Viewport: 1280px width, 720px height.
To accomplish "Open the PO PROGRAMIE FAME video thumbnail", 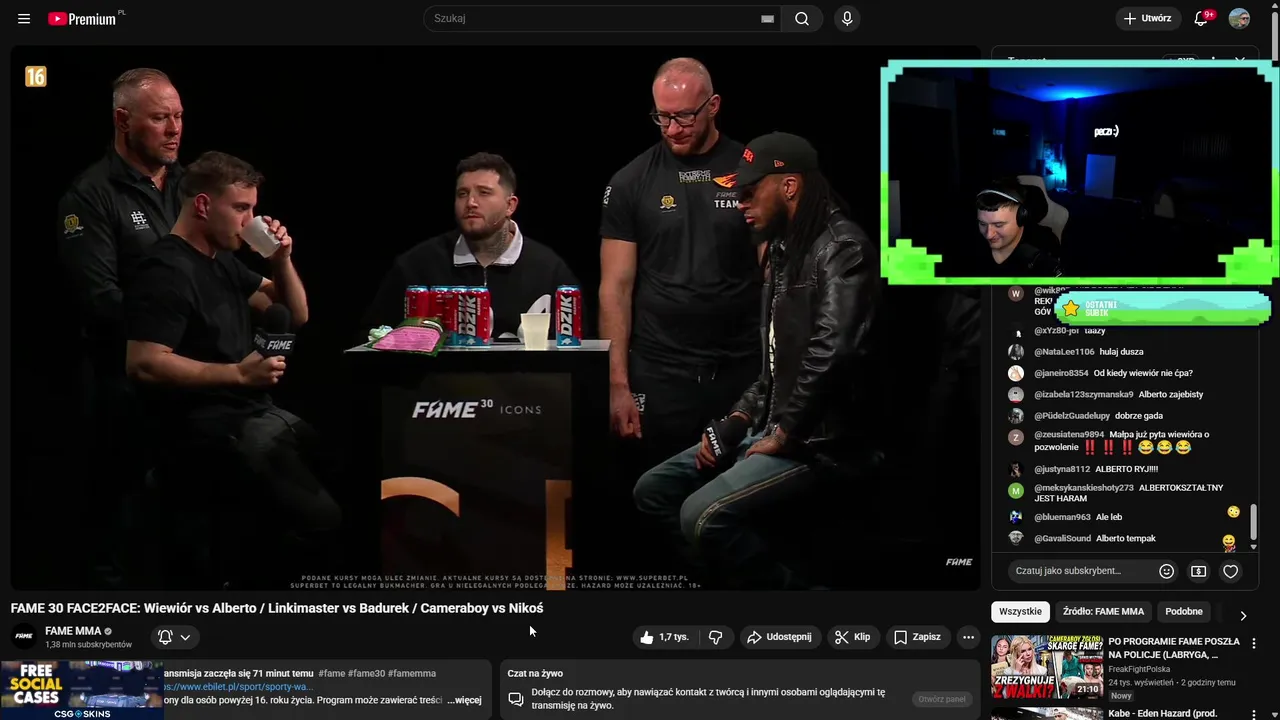I will [1046, 667].
